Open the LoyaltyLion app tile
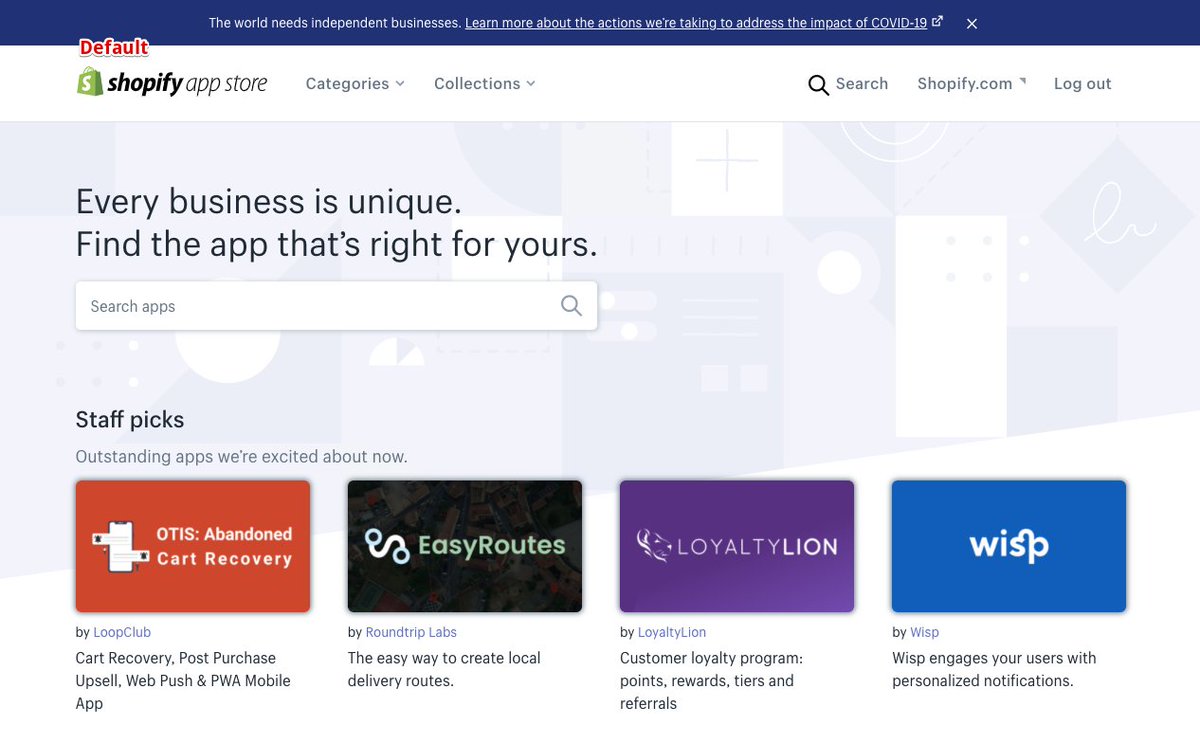The height and width of the screenshot is (743, 1200). [737, 546]
